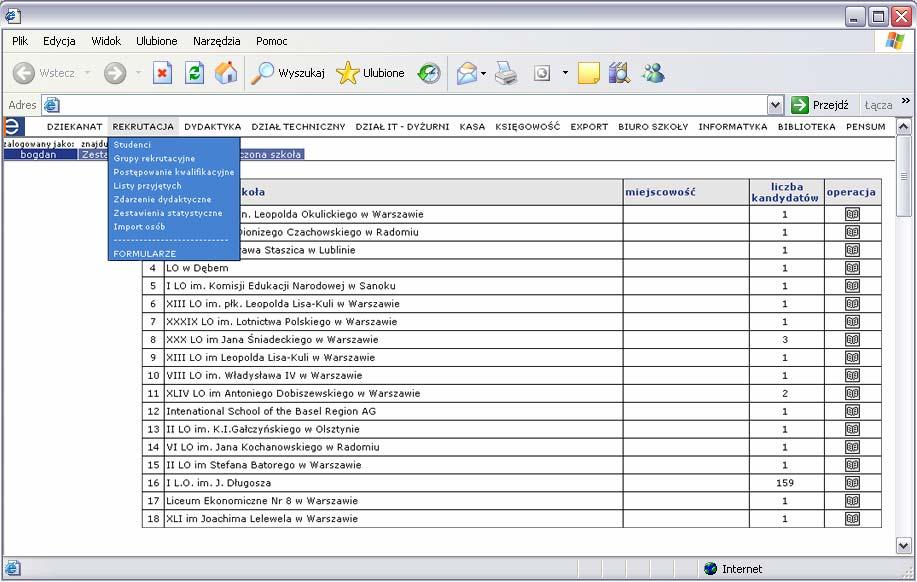Open operation icon for Liceum Ekonomiczne Nr 8
The image size is (917, 582).
852,501
